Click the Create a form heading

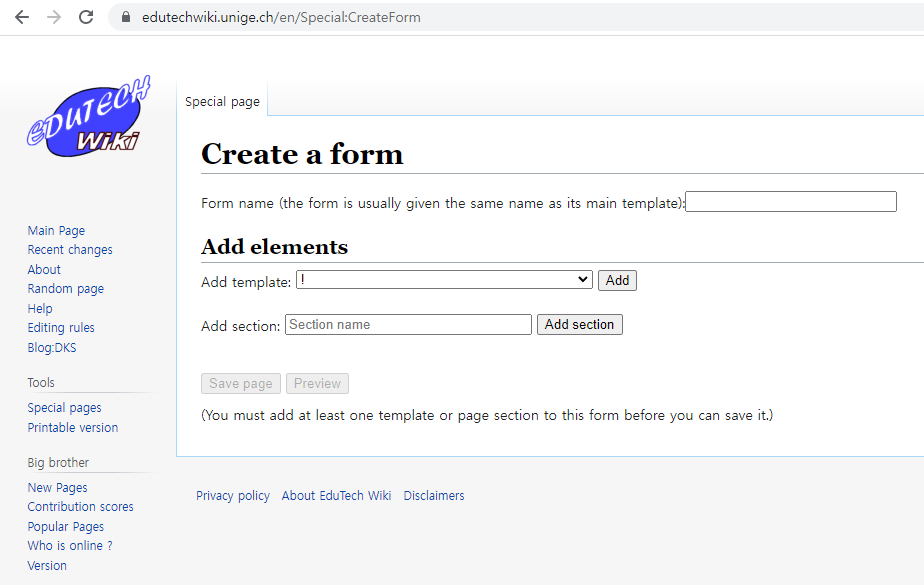(x=302, y=154)
